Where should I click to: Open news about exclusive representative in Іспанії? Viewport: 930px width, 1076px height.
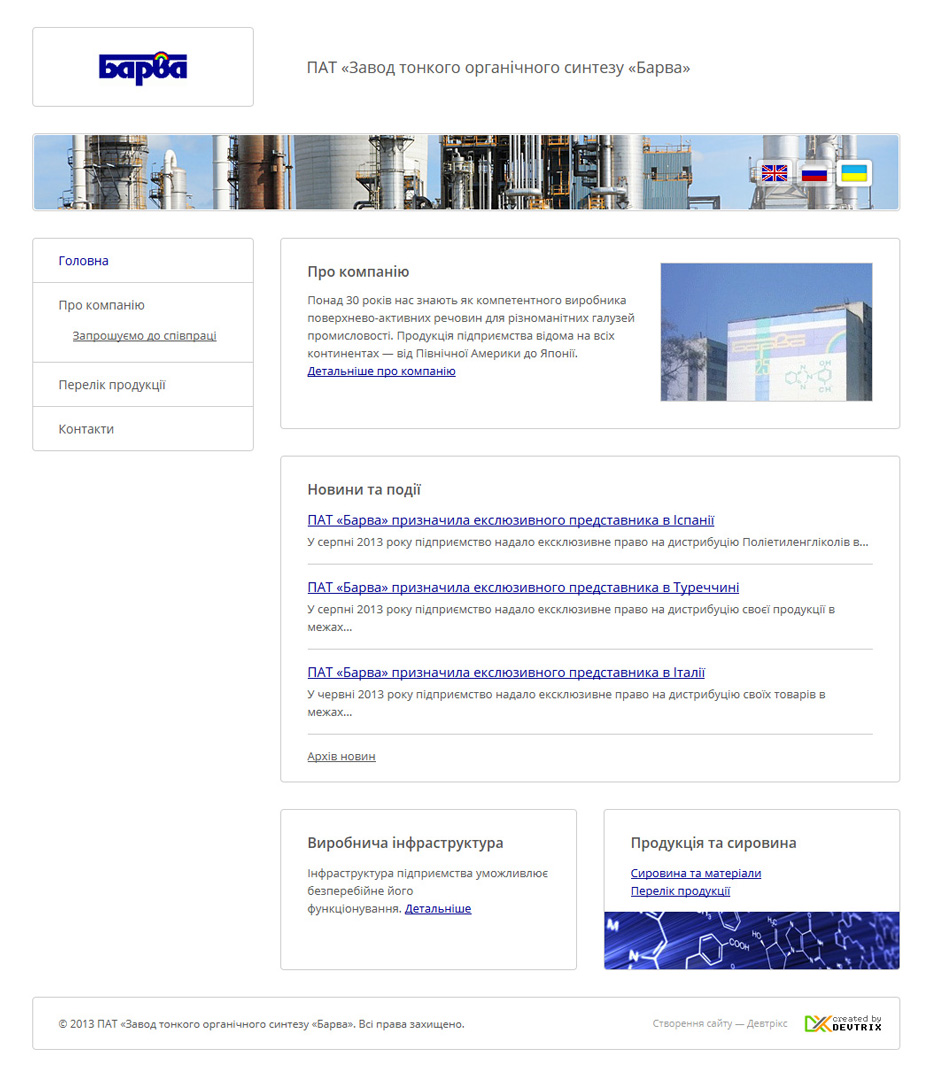510,520
